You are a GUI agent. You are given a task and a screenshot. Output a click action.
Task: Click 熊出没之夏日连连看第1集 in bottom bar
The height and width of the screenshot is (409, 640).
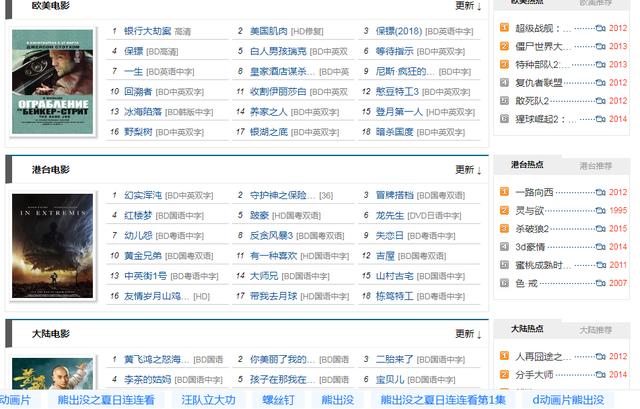click(443, 400)
